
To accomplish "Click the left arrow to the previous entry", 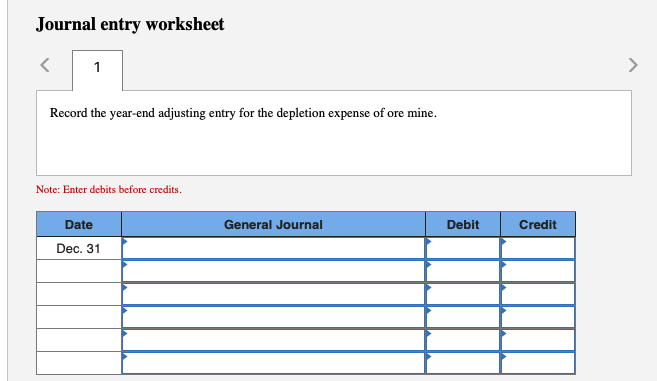I will coord(45,65).
